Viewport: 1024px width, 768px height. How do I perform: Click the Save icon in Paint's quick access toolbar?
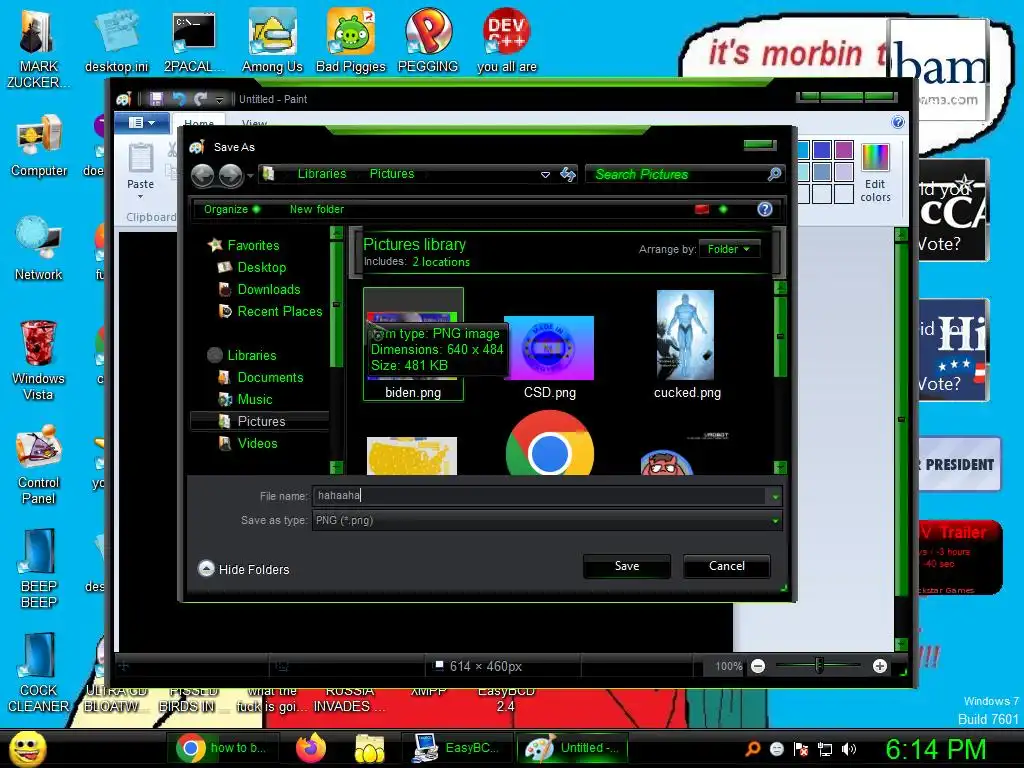pos(156,99)
